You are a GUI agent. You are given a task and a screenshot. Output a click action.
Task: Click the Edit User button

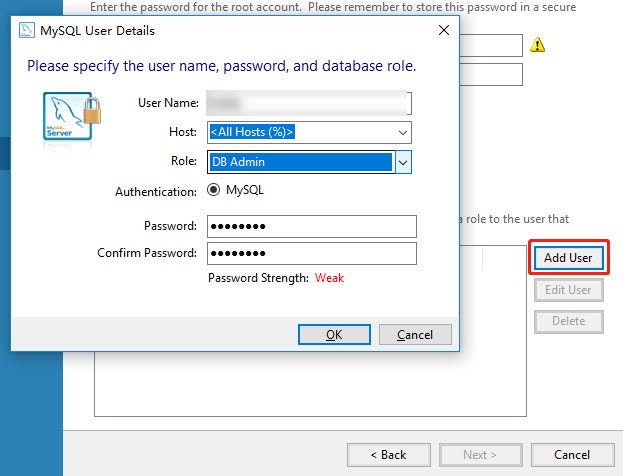[x=569, y=290]
